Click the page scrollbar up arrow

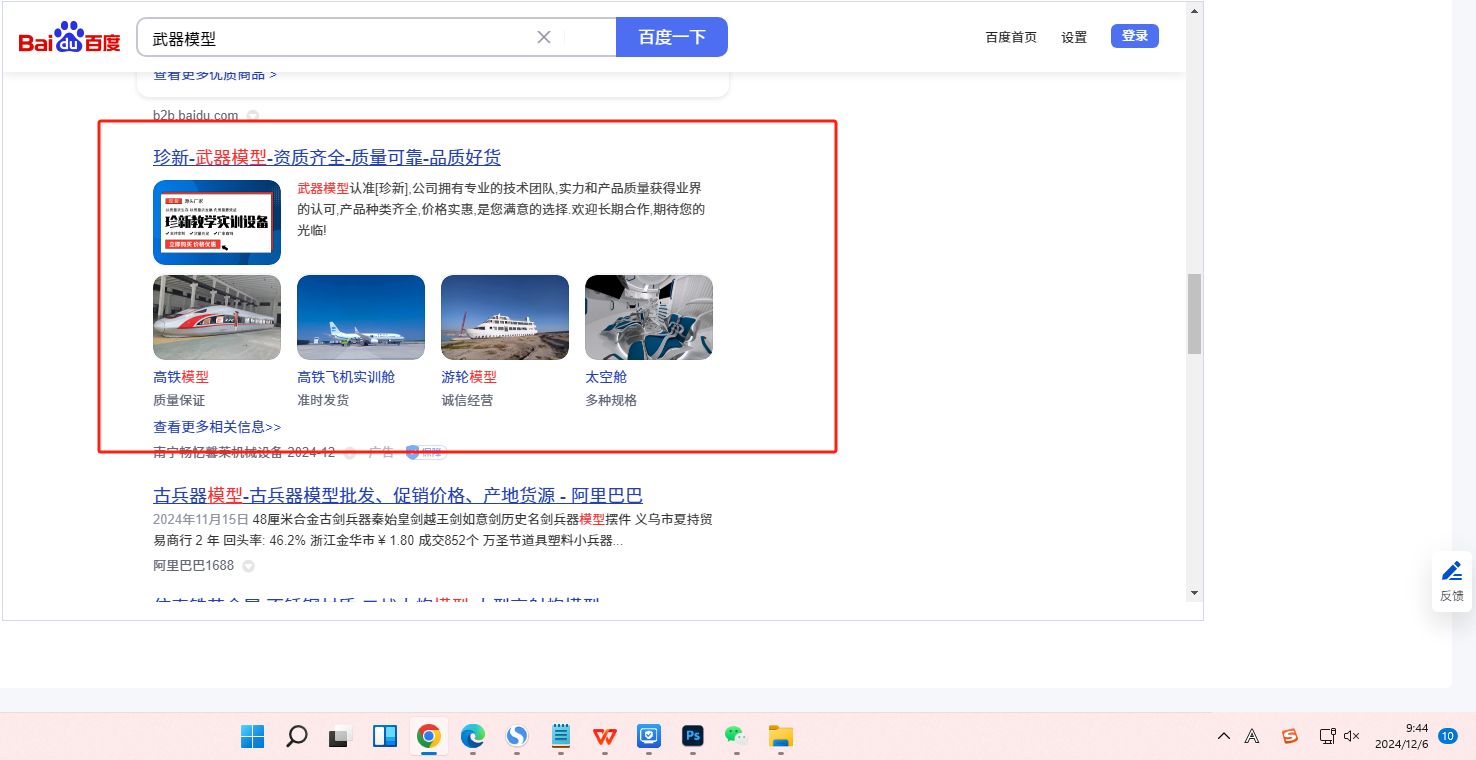click(1194, 11)
